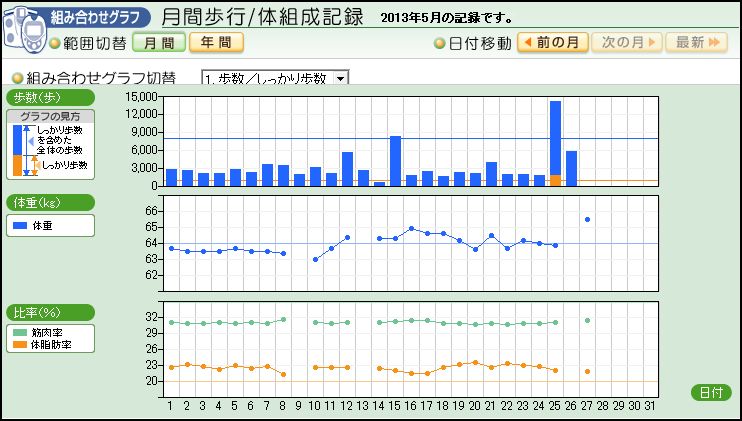The width and height of the screenshot is (742, 421).
Task: Click the yellow bullet beside 範囲切替
Action: [x=55, y=44]
